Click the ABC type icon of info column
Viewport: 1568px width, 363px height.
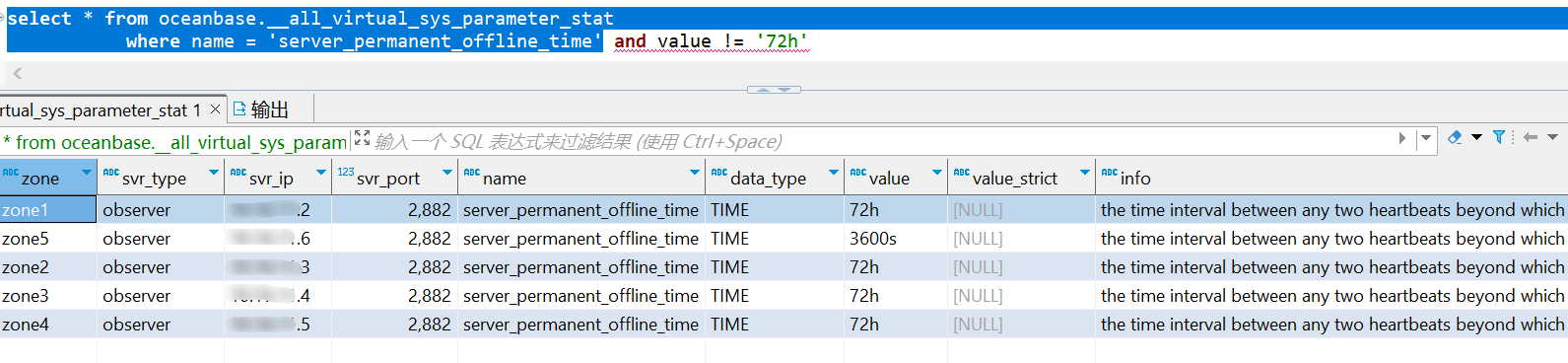1110,173
